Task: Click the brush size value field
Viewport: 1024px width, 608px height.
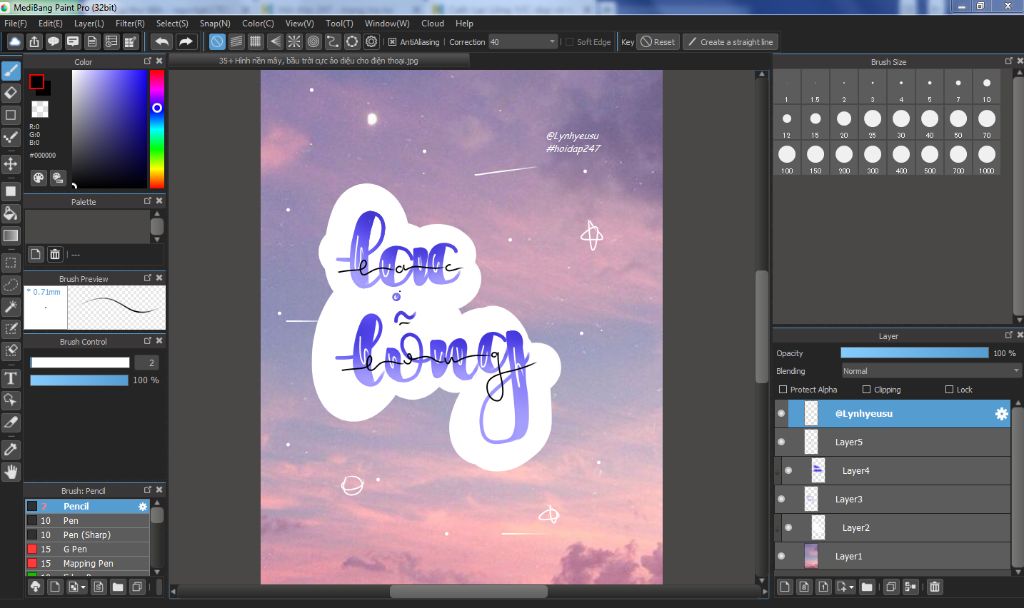Action: click(146, 362)
